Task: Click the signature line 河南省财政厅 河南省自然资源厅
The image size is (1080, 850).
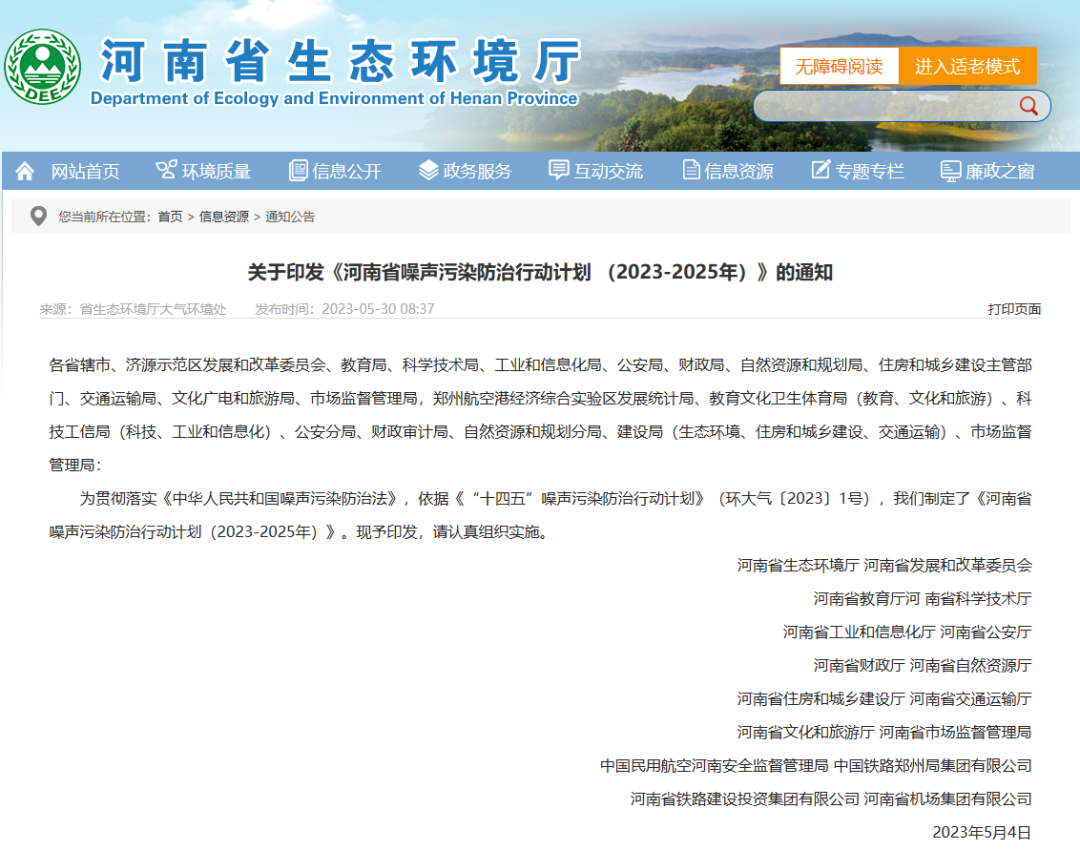Action: point(922,665)
